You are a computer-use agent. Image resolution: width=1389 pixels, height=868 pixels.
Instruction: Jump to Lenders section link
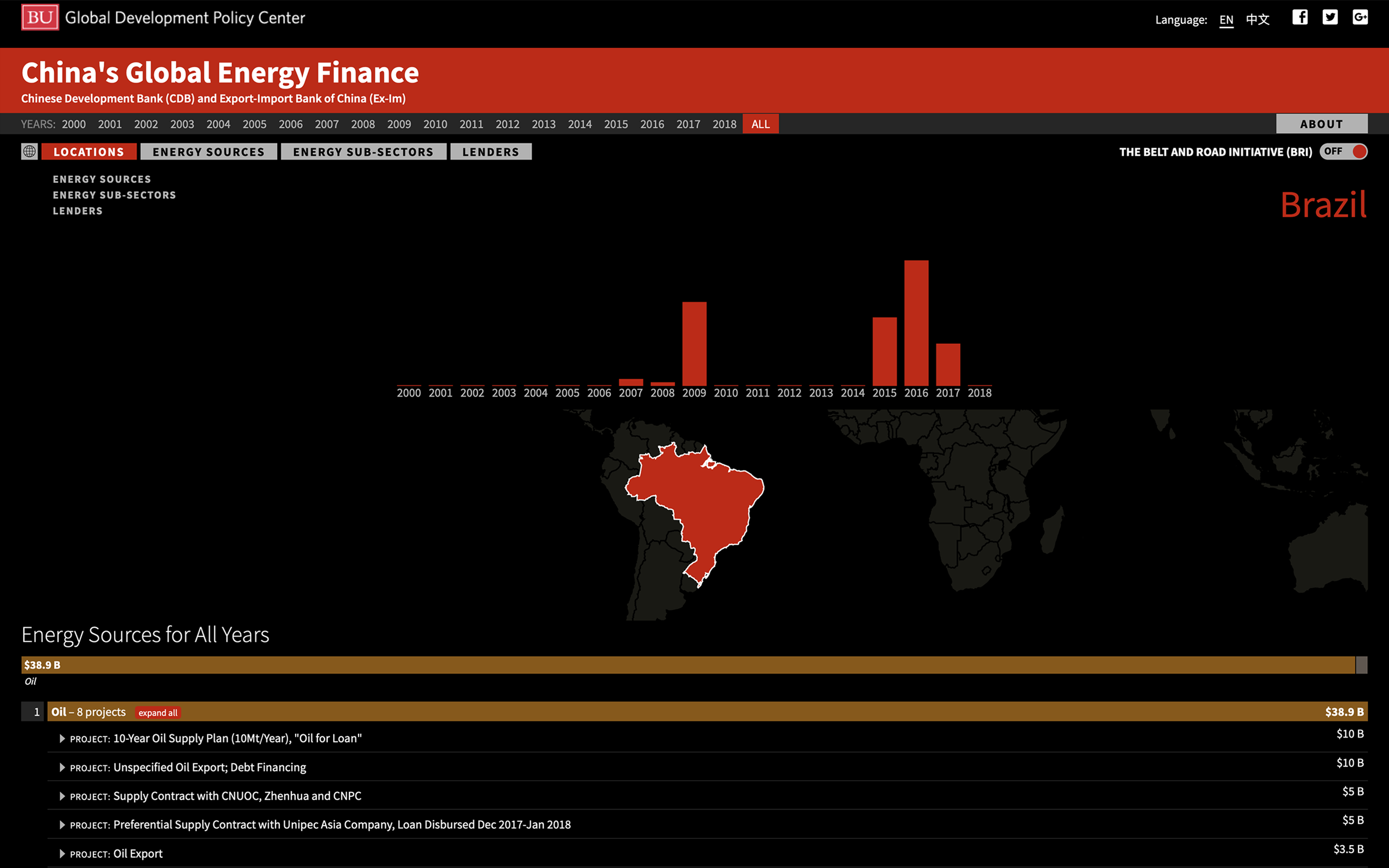(x=78, y=210)
